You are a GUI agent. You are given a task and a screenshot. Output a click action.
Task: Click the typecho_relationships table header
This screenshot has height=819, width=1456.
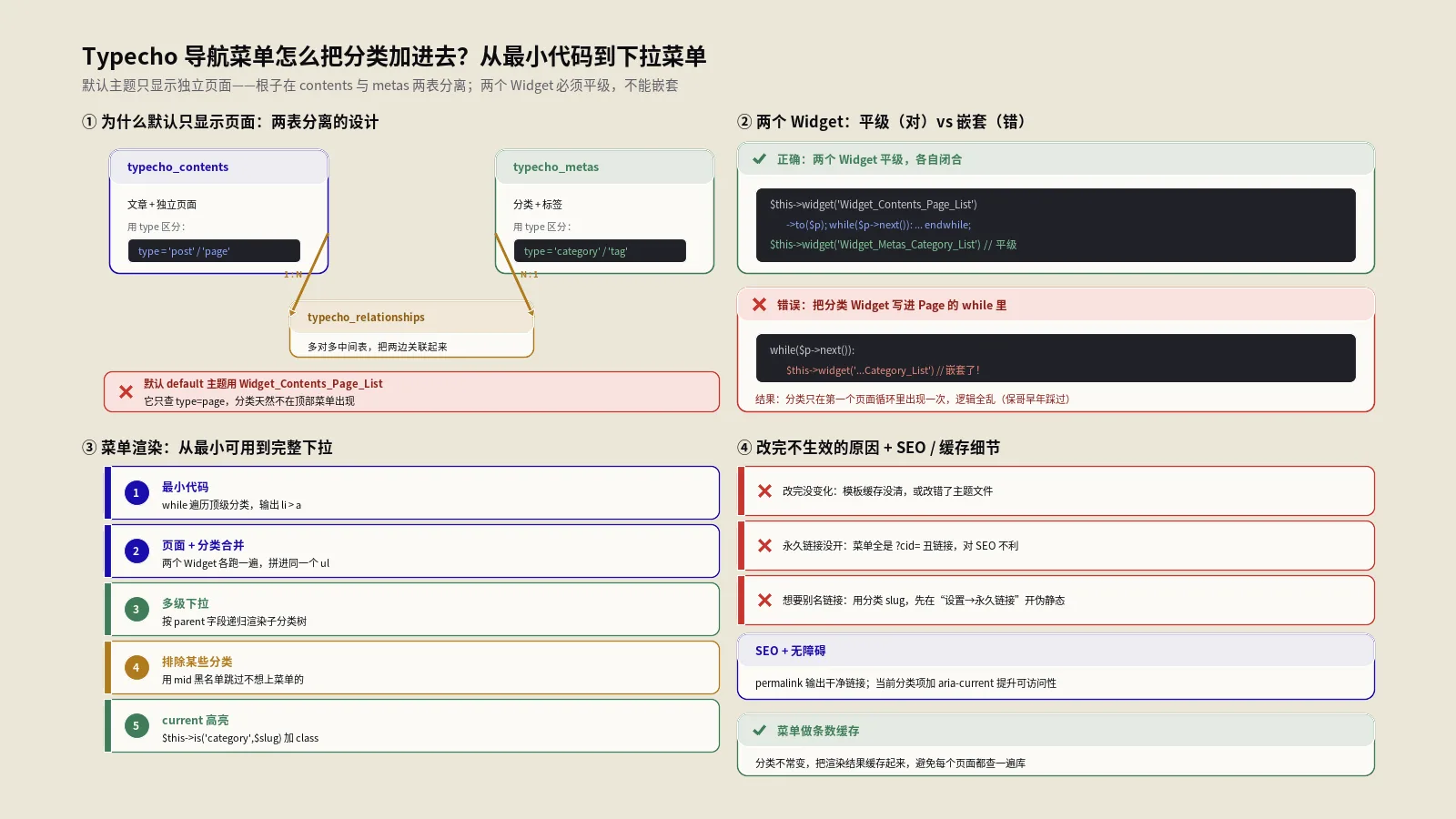411,318
